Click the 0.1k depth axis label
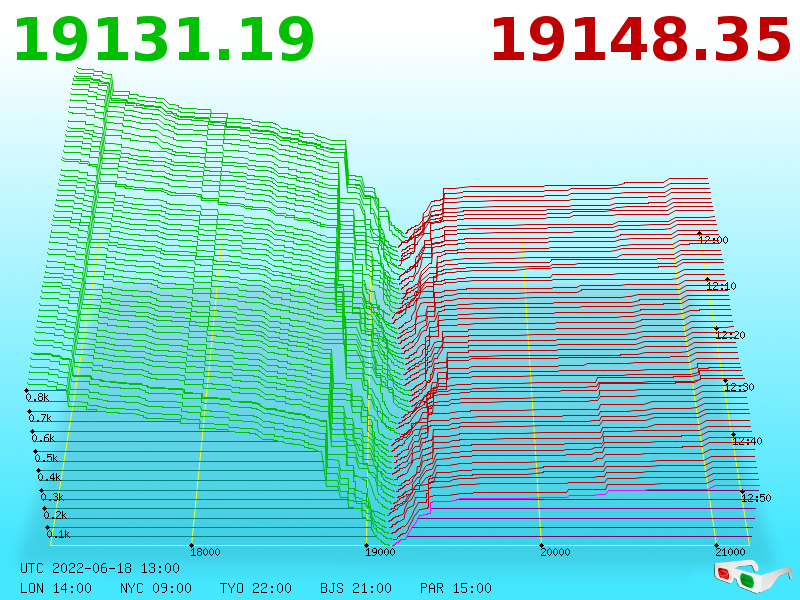 [59, 534]
